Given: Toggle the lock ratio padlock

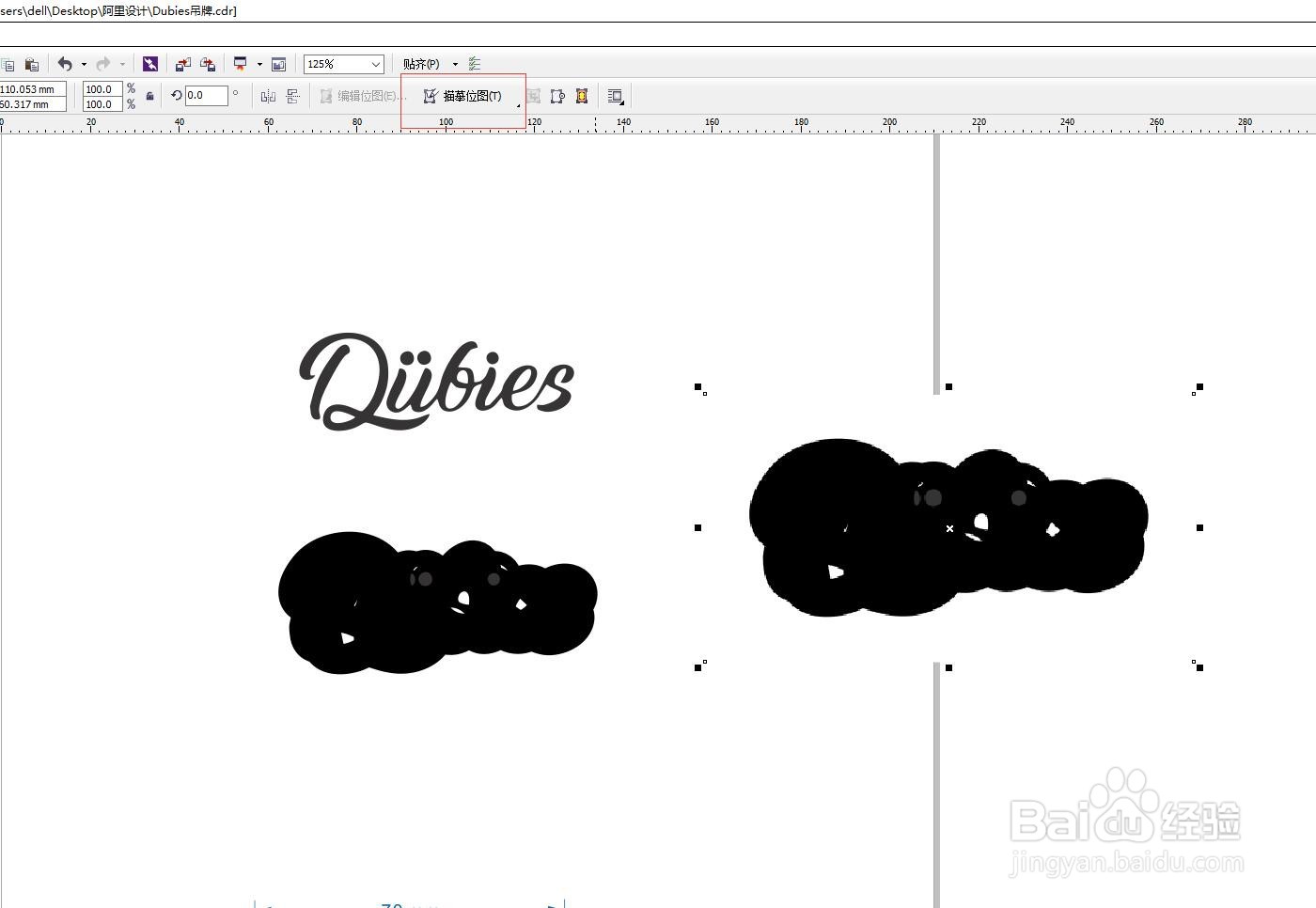Looking at the screenshot, I should (x=149, y=96).
